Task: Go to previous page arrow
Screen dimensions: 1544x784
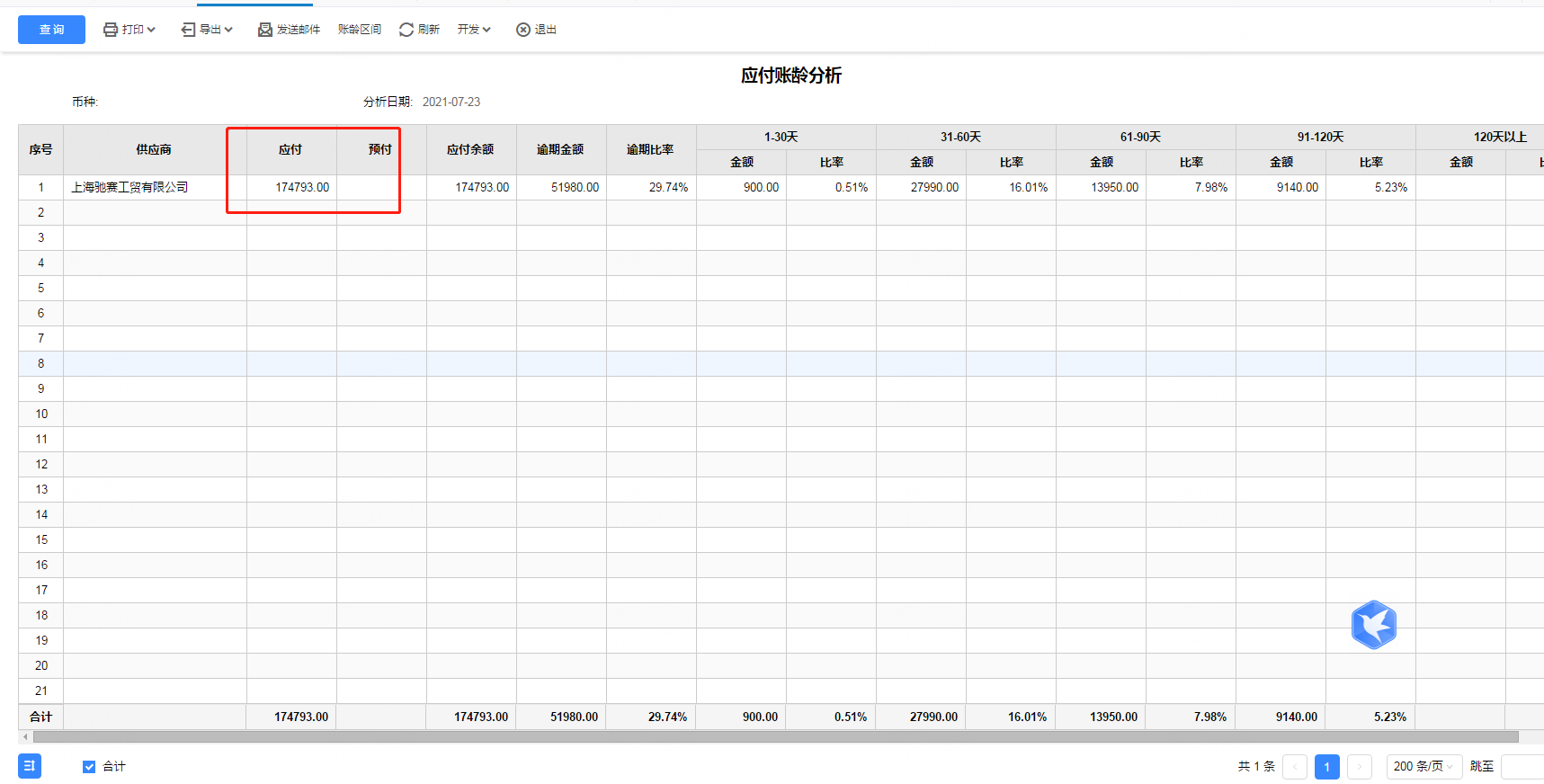Action: point(1295,767)
